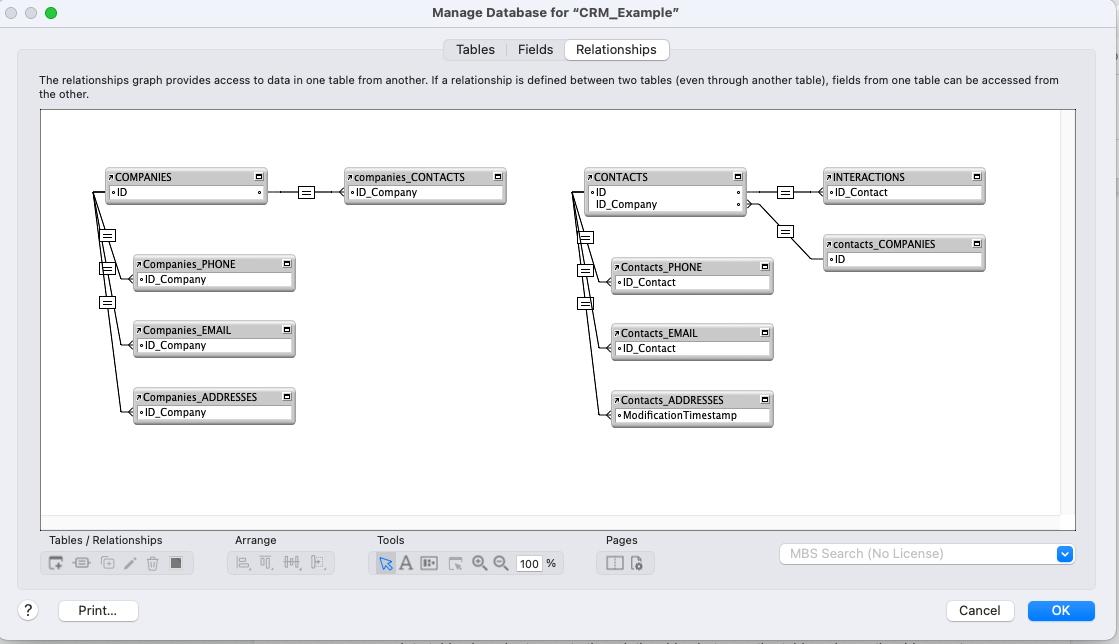Click the Print button
This screenshot has width=1119, height=644.
click(x=97, y=610)
